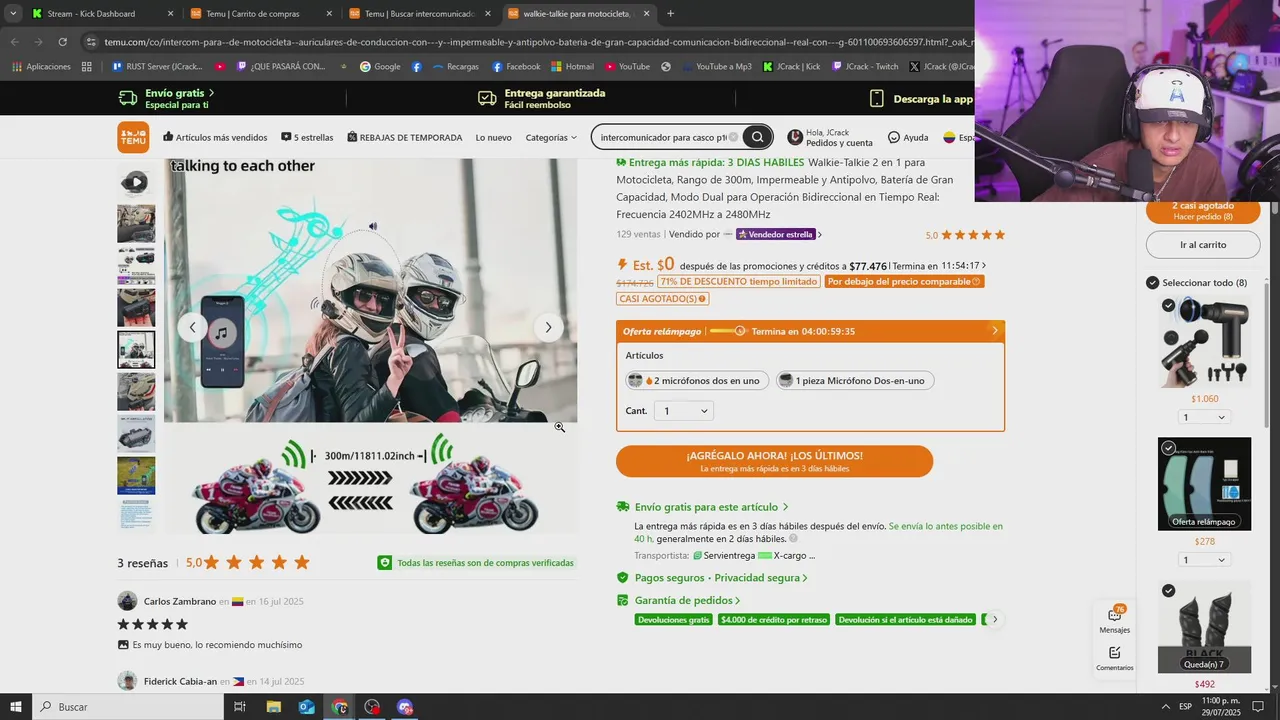Reload the page in Chrome
This screenshot has height=720, width=1280.
coord(62,42)
